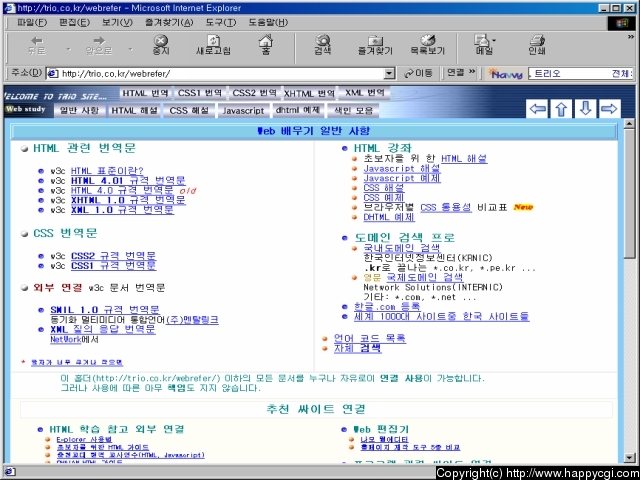The width and height of the screenshot is (640, 480).
Task: Open the address bar URL dropdown
Action: (x=390, y=73)
